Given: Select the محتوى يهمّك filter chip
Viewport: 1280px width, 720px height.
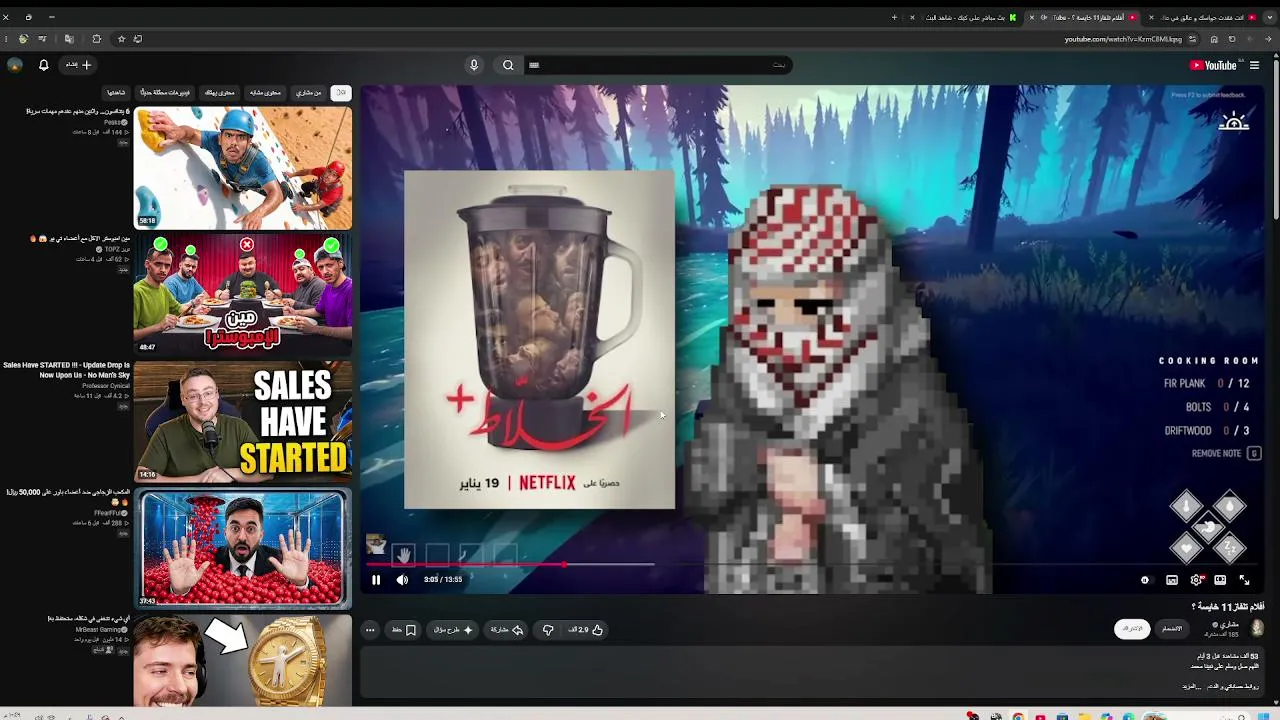Looking at the screenshot, I should click(219, 93).
